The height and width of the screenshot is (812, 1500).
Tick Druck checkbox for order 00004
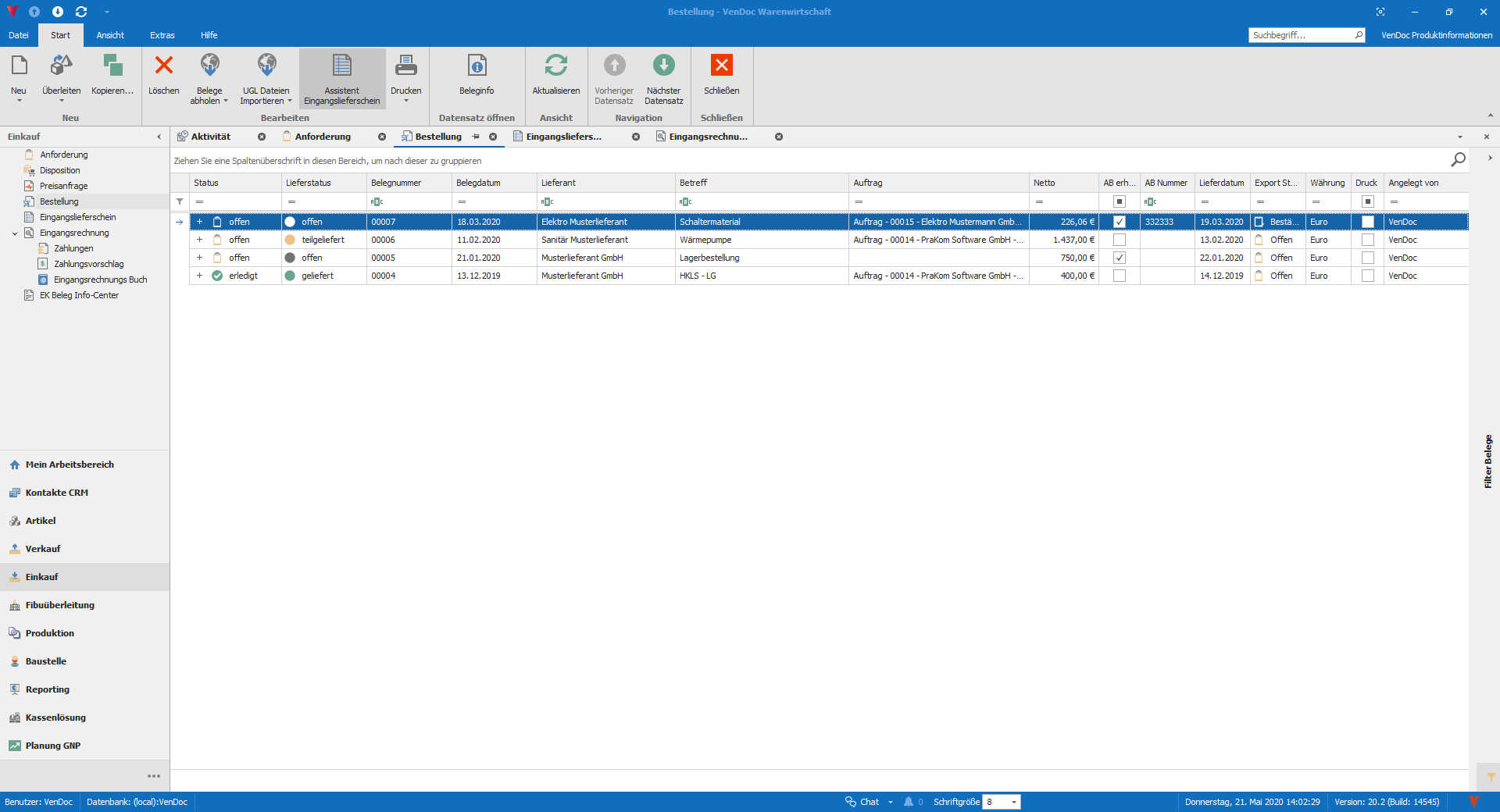click(1367, 276)
